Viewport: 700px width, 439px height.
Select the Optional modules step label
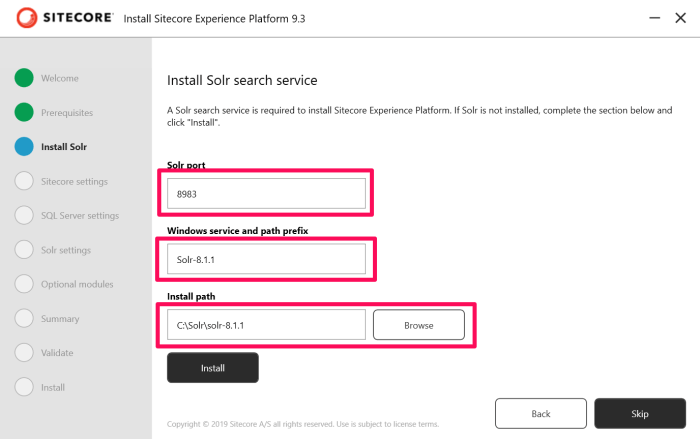[77, 284]
